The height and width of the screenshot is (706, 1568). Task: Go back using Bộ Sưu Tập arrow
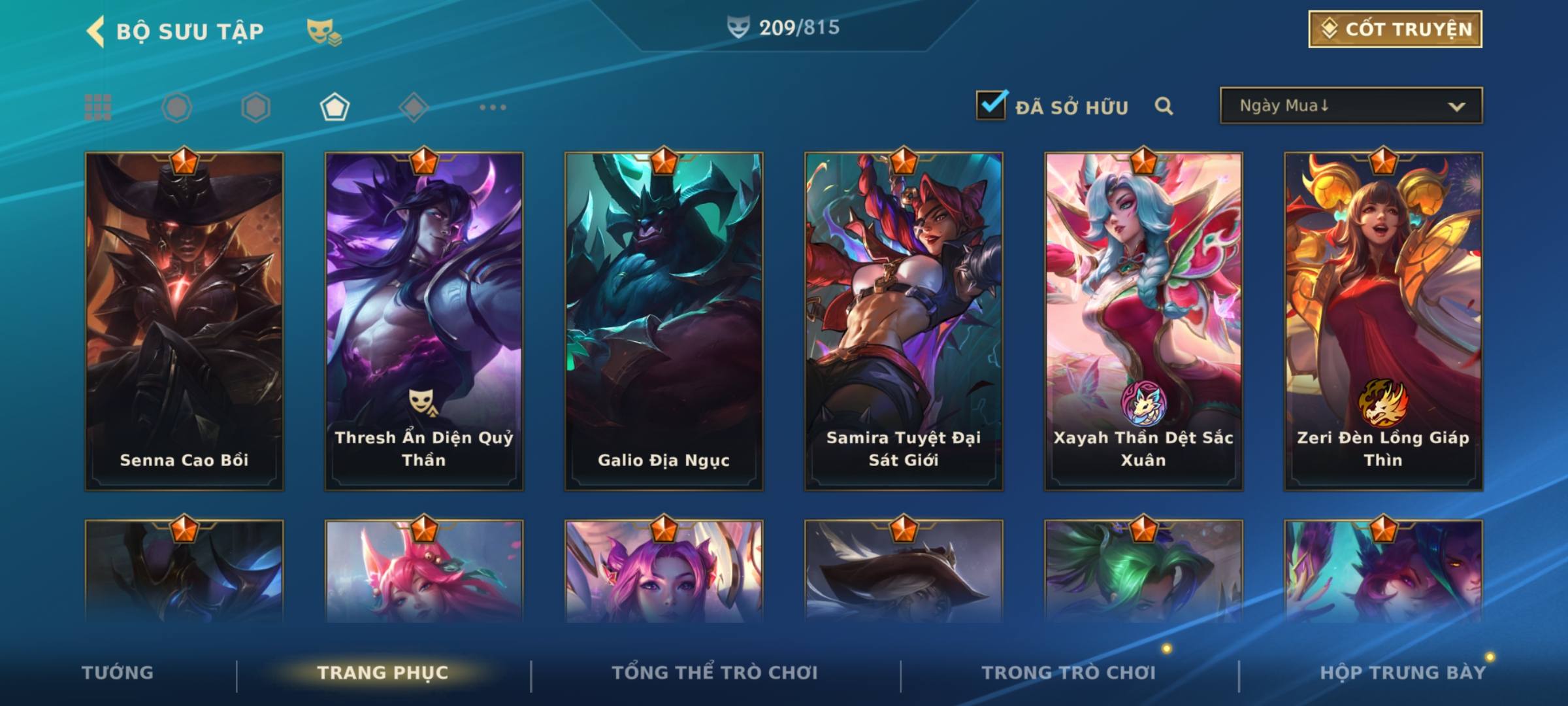[x=96, y=31]
